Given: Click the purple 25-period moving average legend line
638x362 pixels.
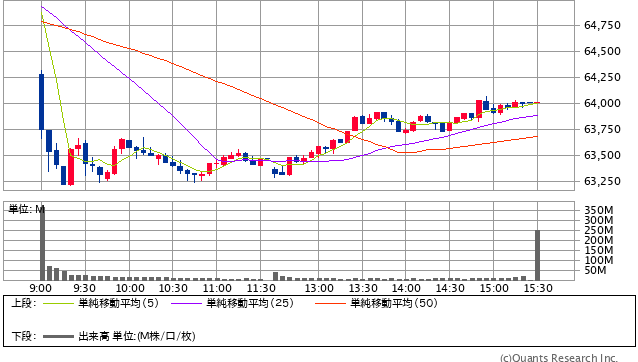Looking at the screenshot, I should click(x=186, y=303).
